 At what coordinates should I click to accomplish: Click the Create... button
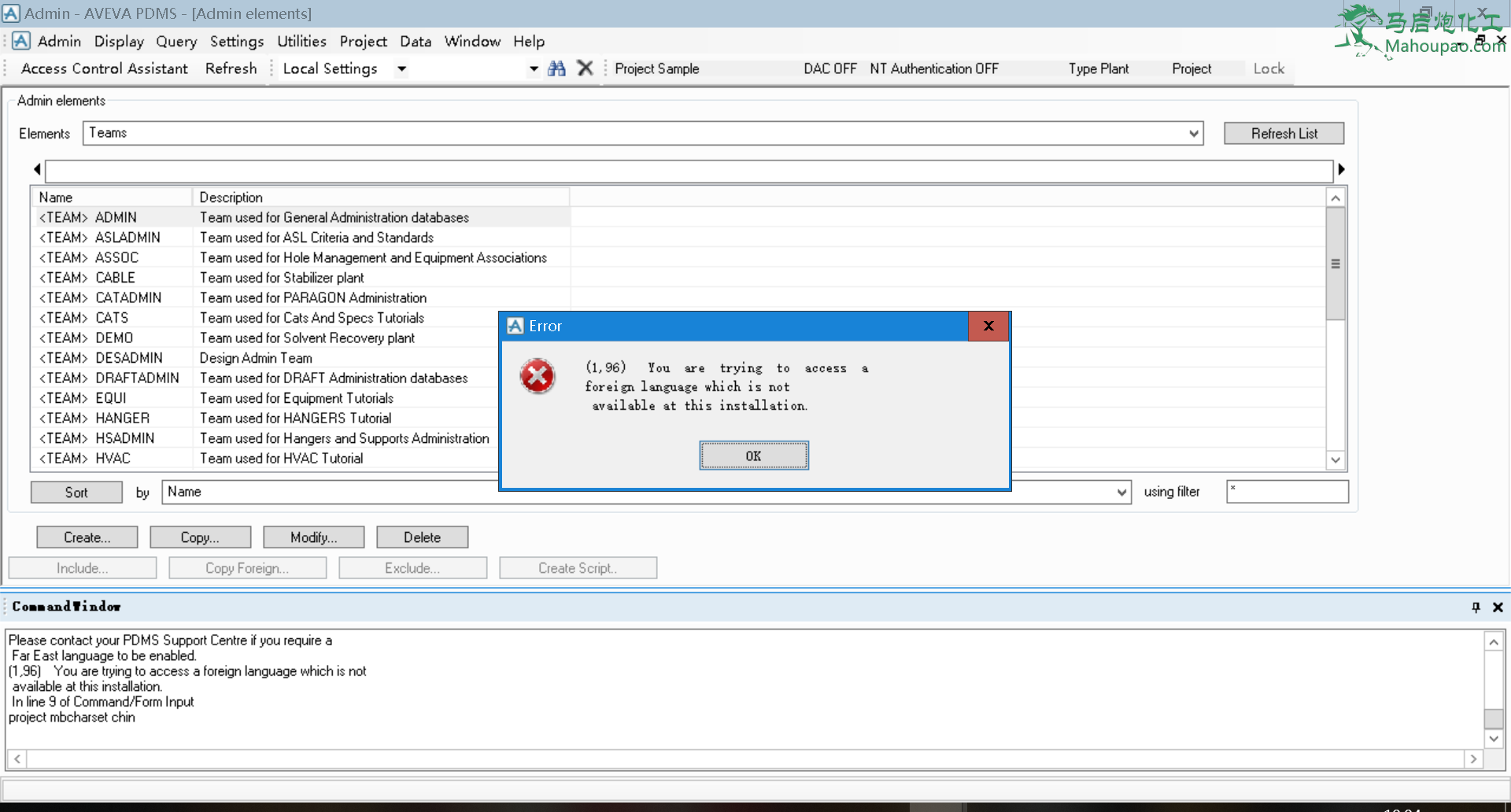(87, 537)
